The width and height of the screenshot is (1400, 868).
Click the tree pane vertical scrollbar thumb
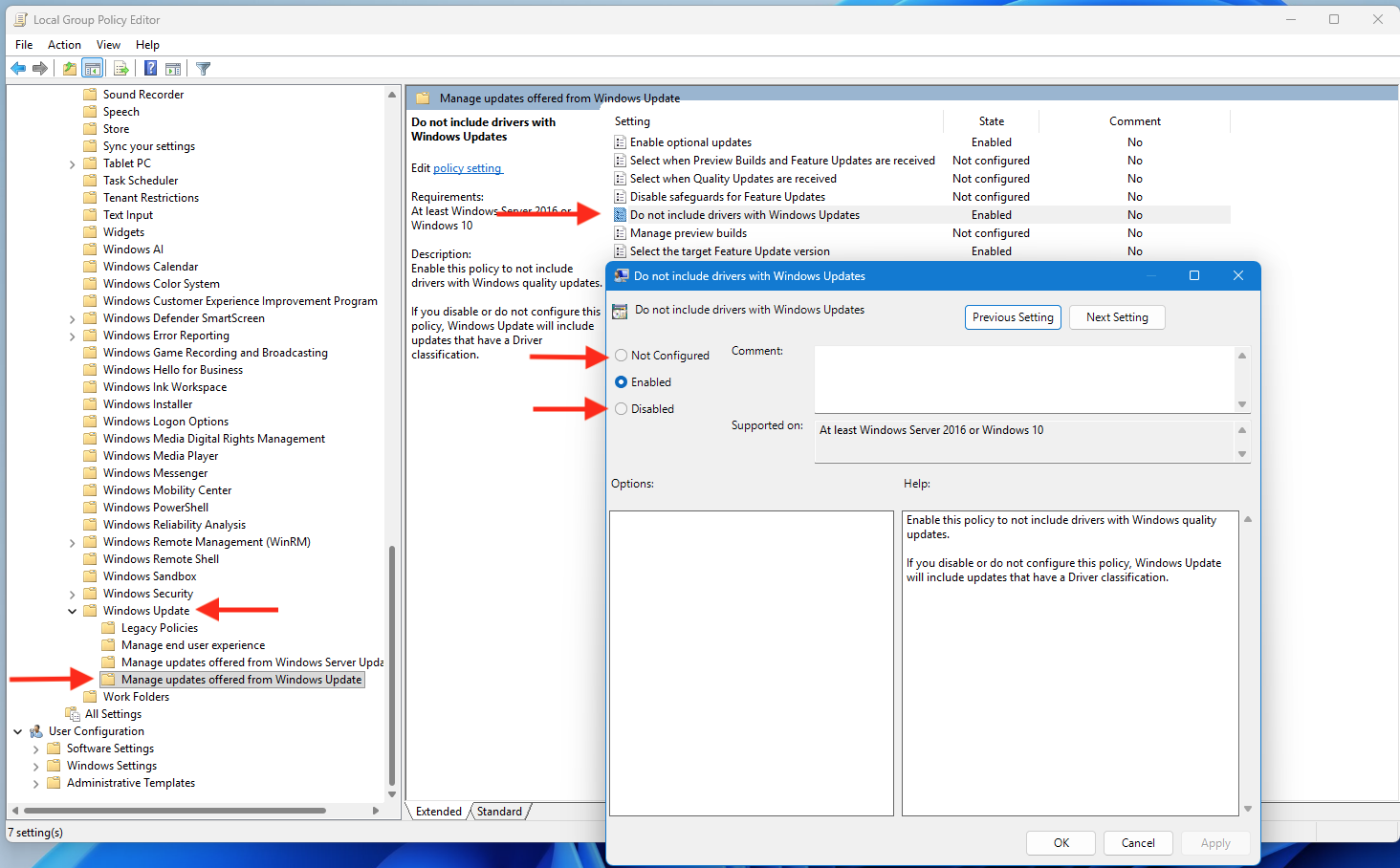pos(392,665)
